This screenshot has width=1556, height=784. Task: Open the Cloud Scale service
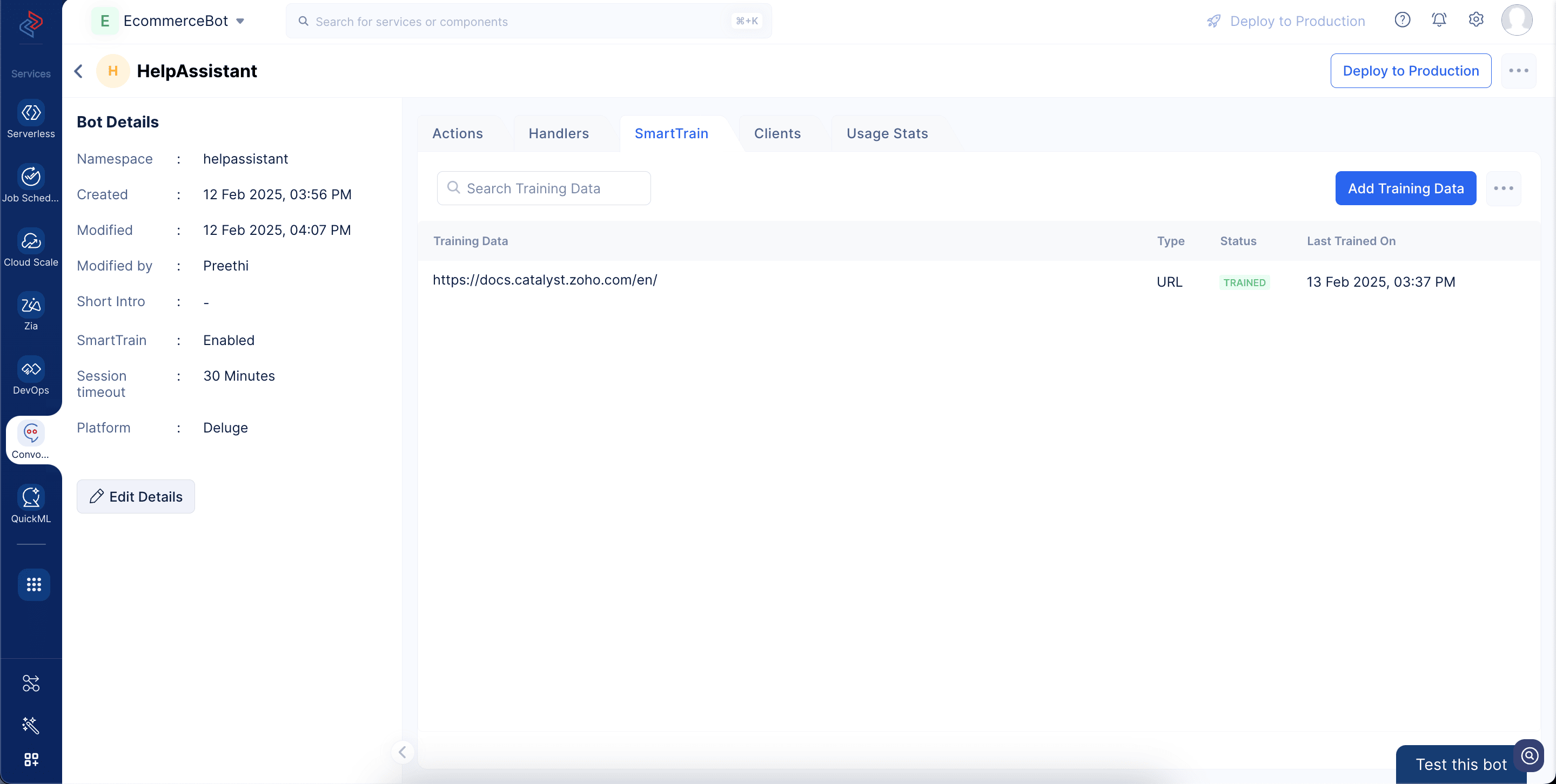click(x=31, y=241)
